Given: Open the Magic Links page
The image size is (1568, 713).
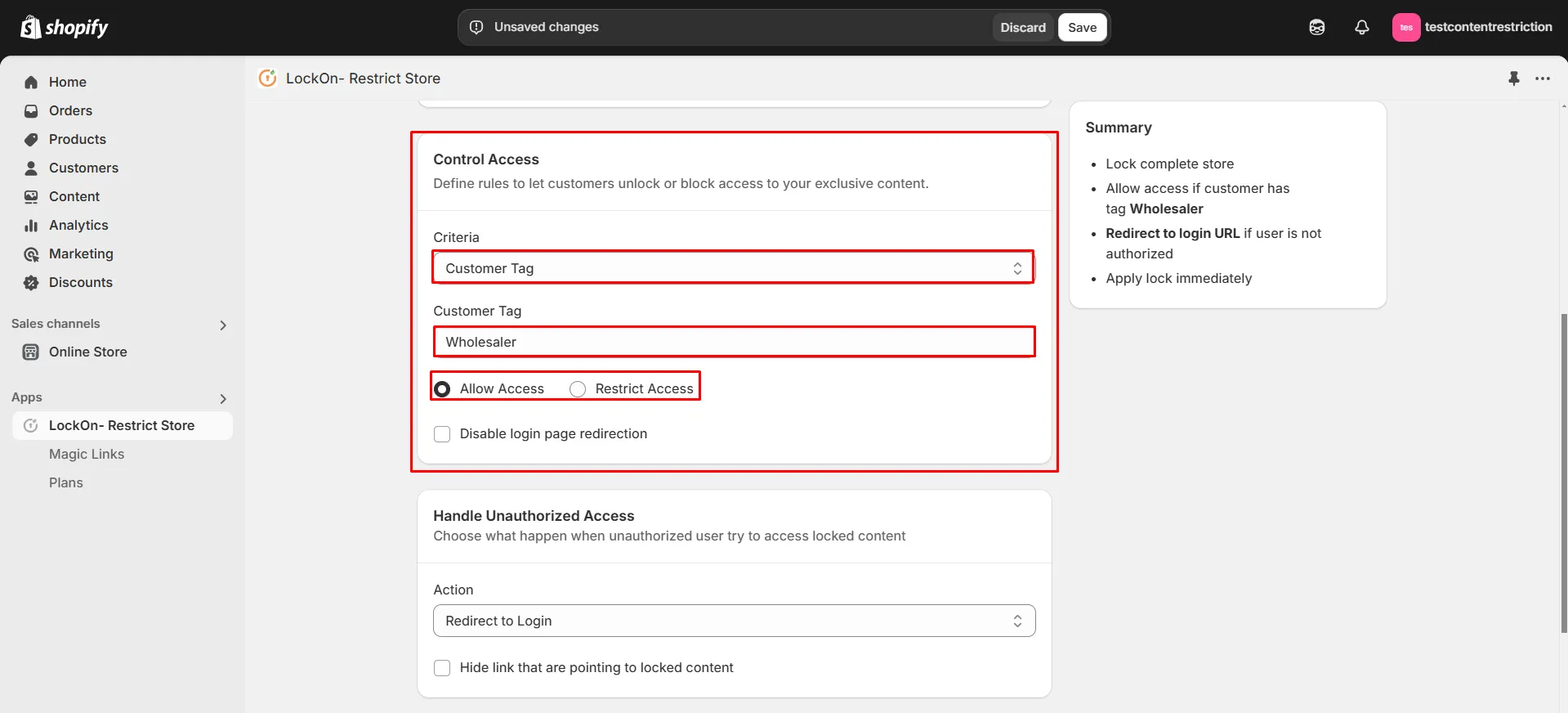Looking at the screenshot, I should pyautogui.click(x=87, y=454).
